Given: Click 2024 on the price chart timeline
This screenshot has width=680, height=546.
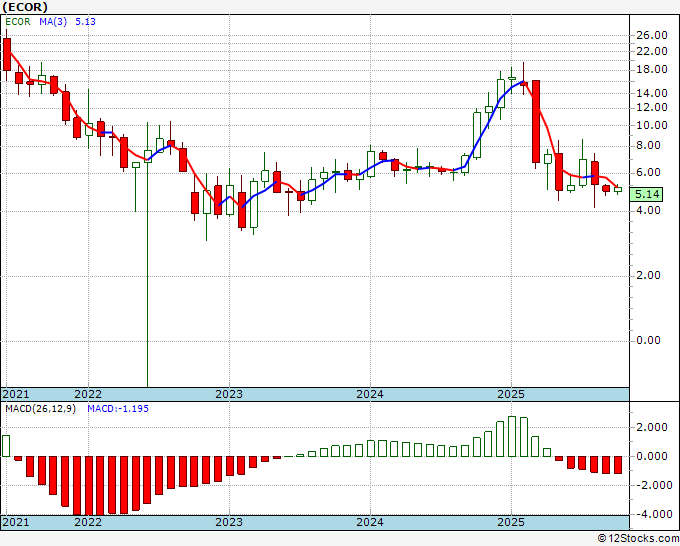Looking at the screenshot, I should point(370,394).
